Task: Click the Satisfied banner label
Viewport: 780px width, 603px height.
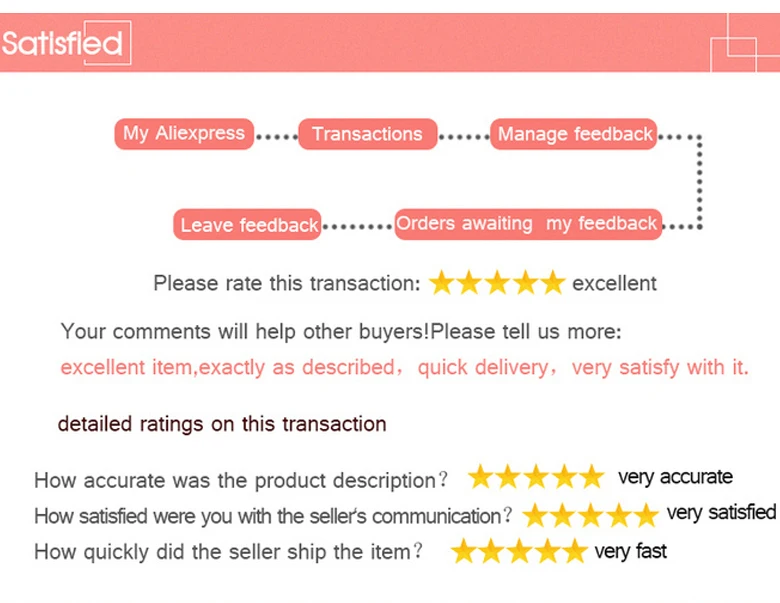Action: (x=62, y=43)
